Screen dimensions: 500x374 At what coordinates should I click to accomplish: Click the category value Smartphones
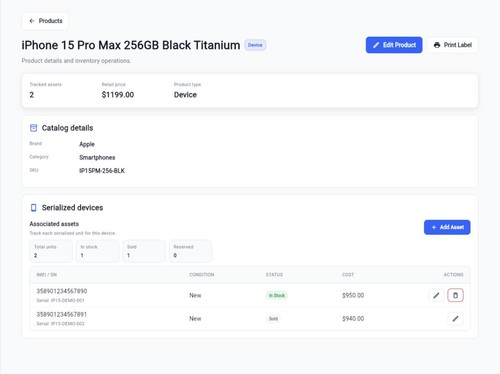coord(97,157)
